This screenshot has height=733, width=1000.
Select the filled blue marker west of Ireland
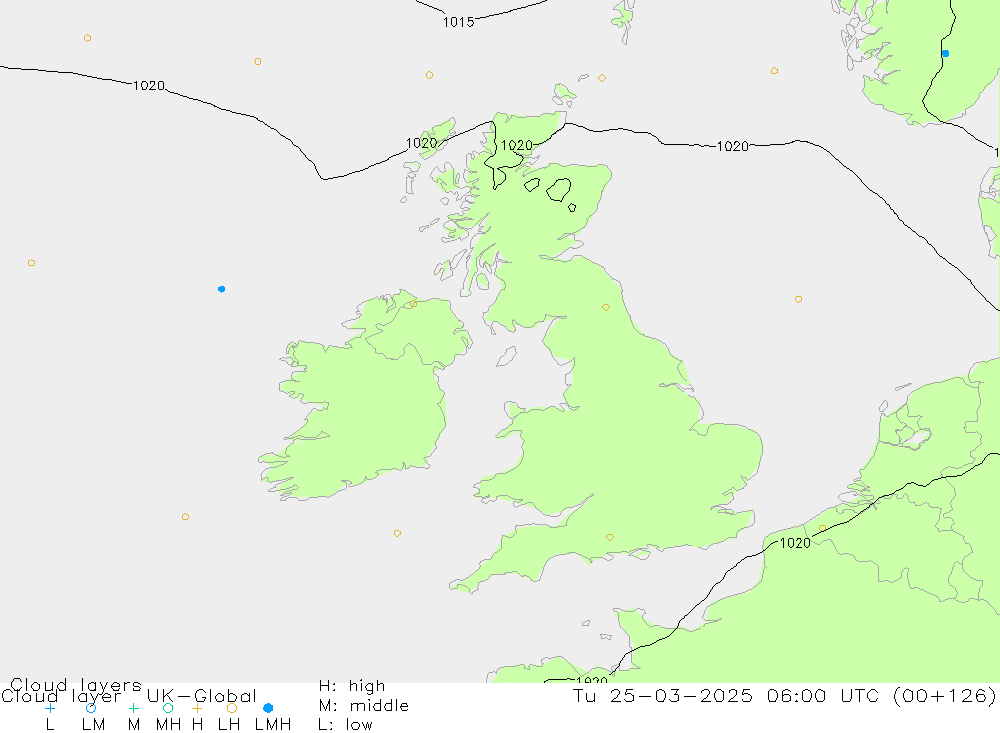coord(221,289)
